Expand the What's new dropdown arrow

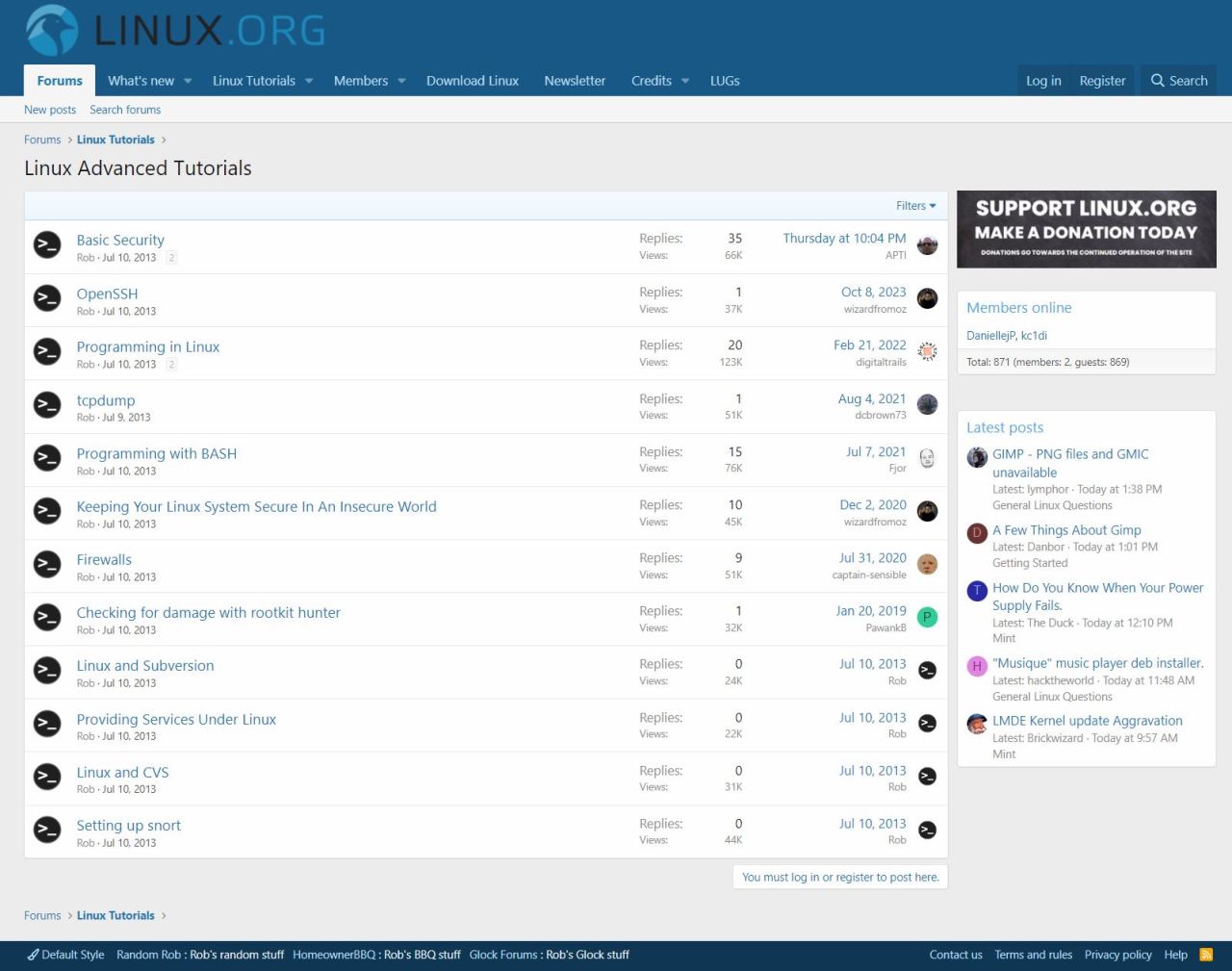click(188, 81)
